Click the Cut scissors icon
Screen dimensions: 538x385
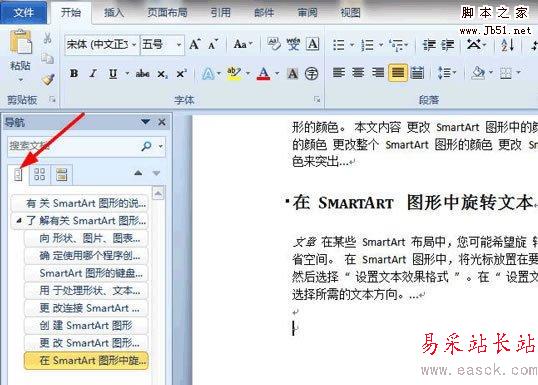(47, 38)
